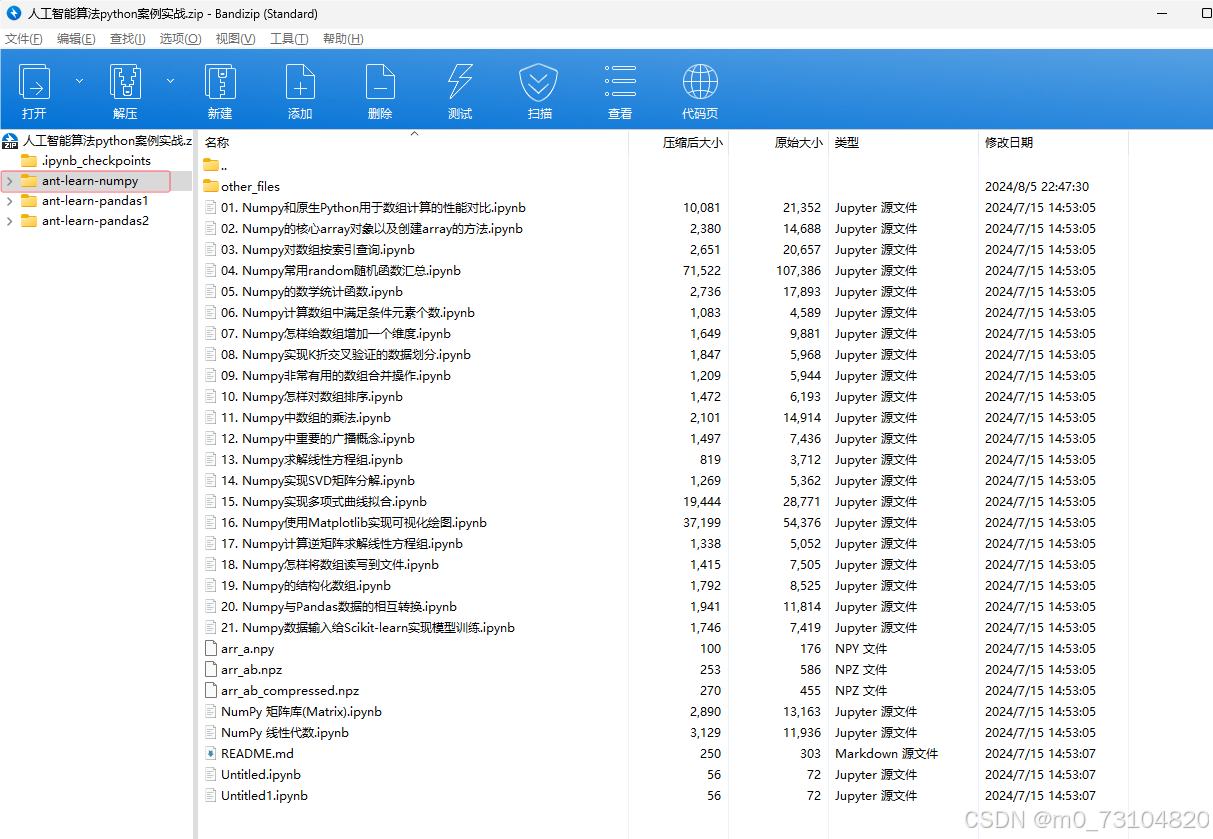Click icon of NumPy 矩阵库(Matrix).ipynb

[x=210, y=712]
